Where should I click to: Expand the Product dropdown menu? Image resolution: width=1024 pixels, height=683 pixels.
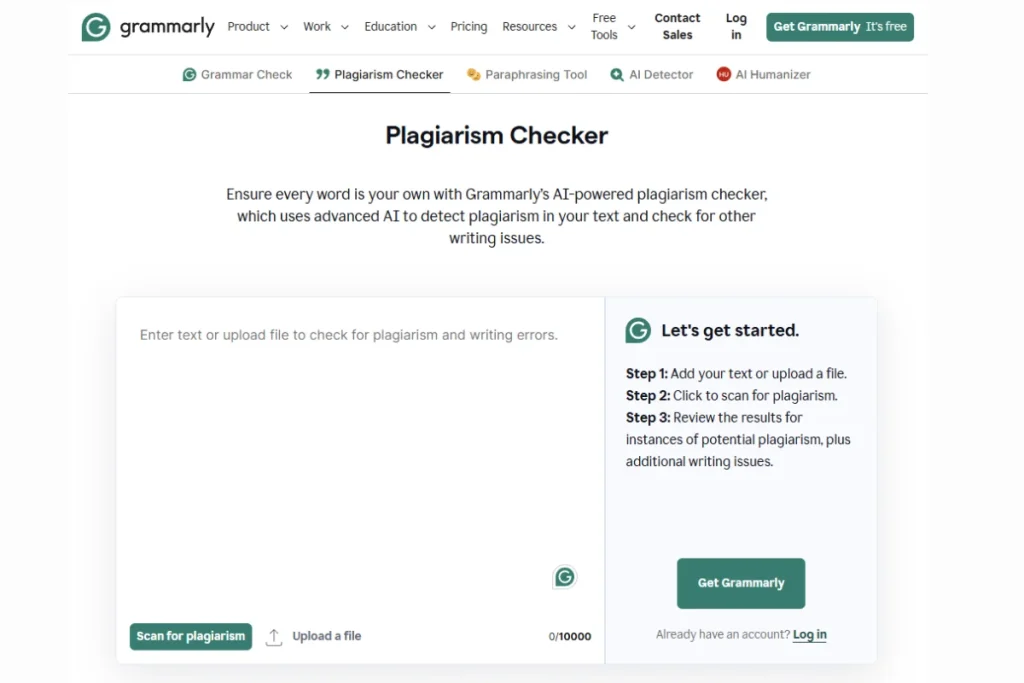point(257,27)
